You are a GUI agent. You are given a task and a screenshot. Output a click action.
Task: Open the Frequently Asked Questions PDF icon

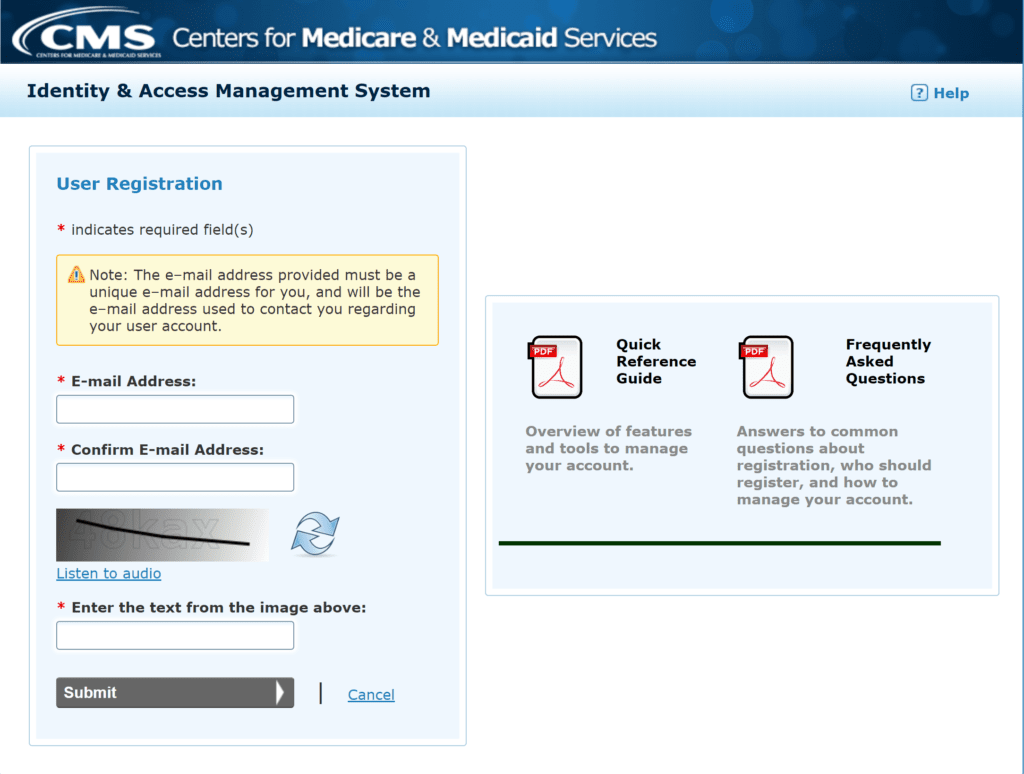[766, 367]
